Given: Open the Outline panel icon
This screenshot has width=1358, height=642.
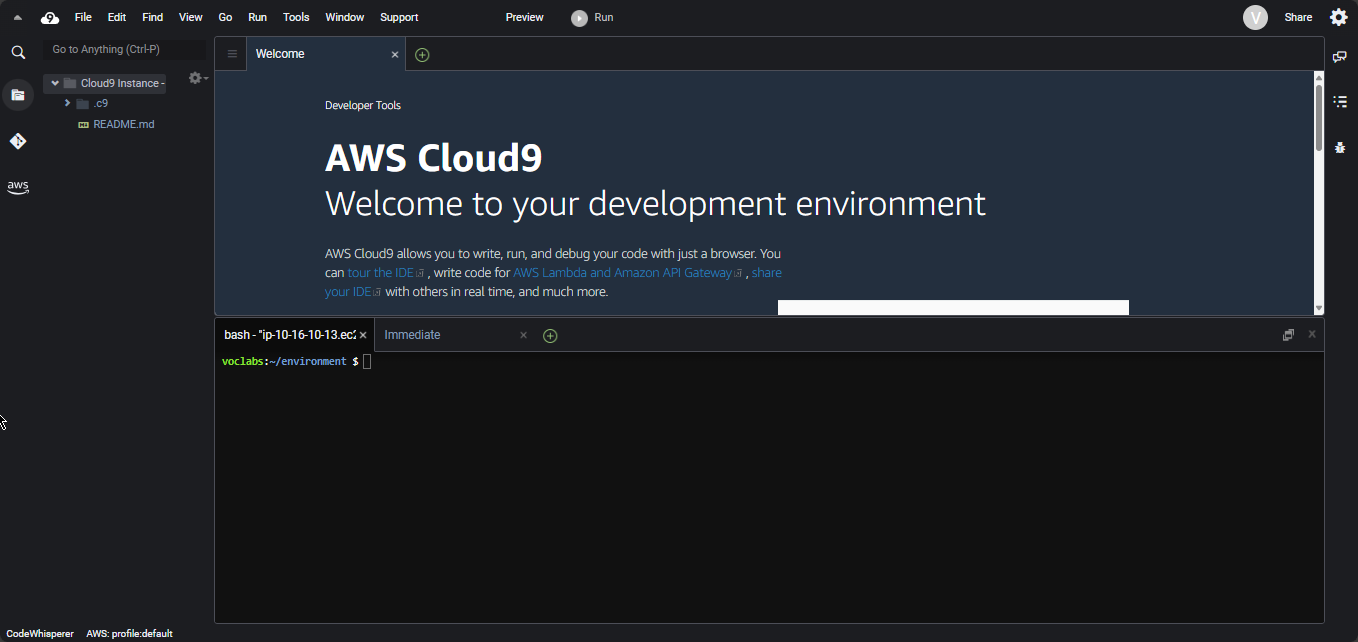Looking at the screenshot, I should (x=1340, y=102).
